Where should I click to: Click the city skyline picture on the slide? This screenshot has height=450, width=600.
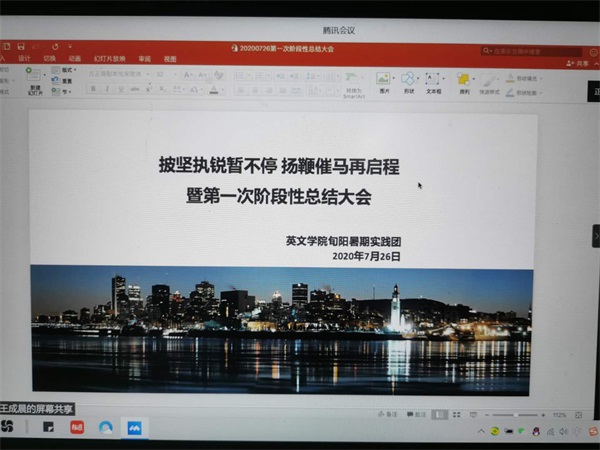[281, 330]
